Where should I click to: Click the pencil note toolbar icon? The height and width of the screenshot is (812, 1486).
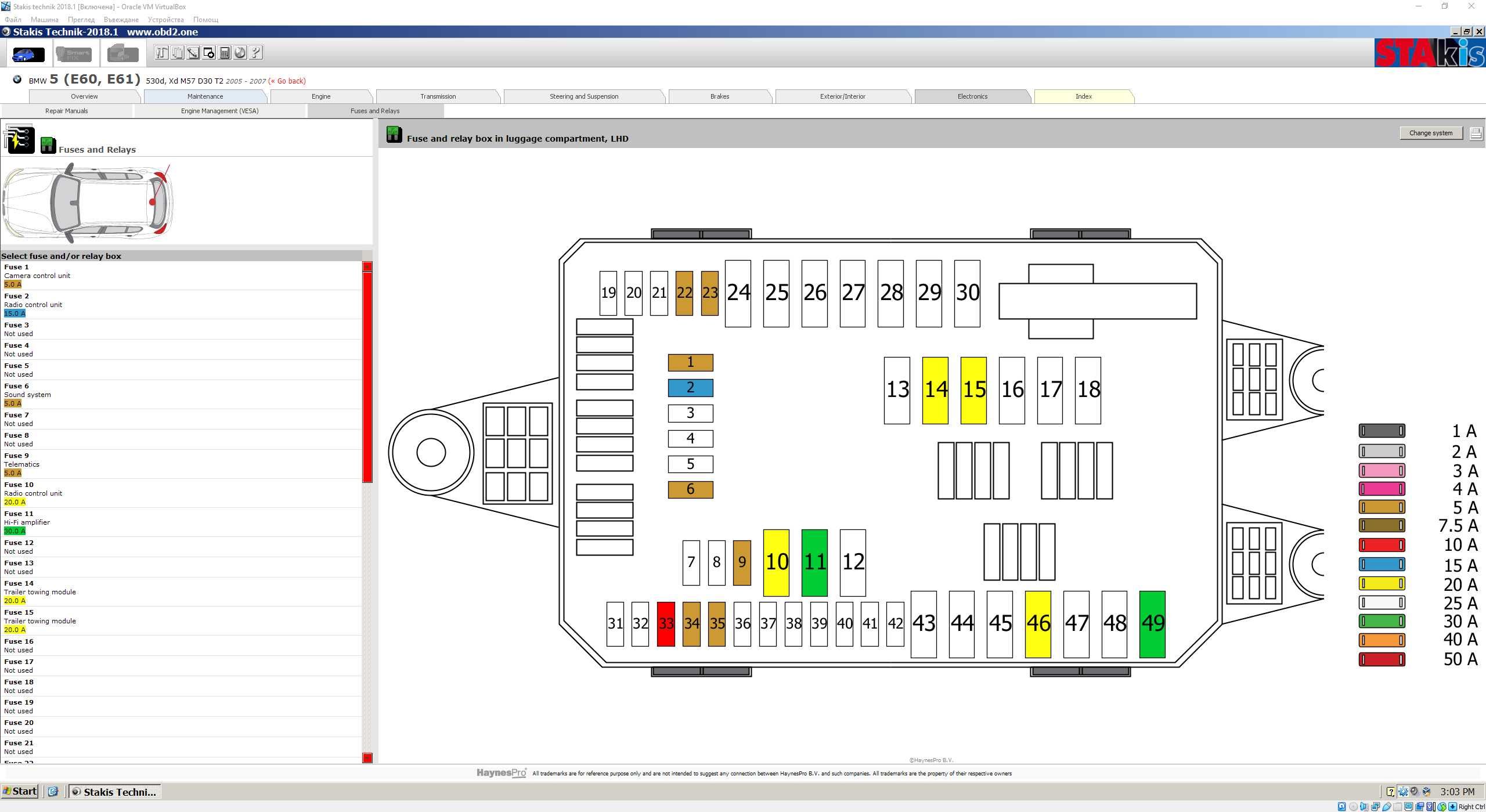[193, 53]
